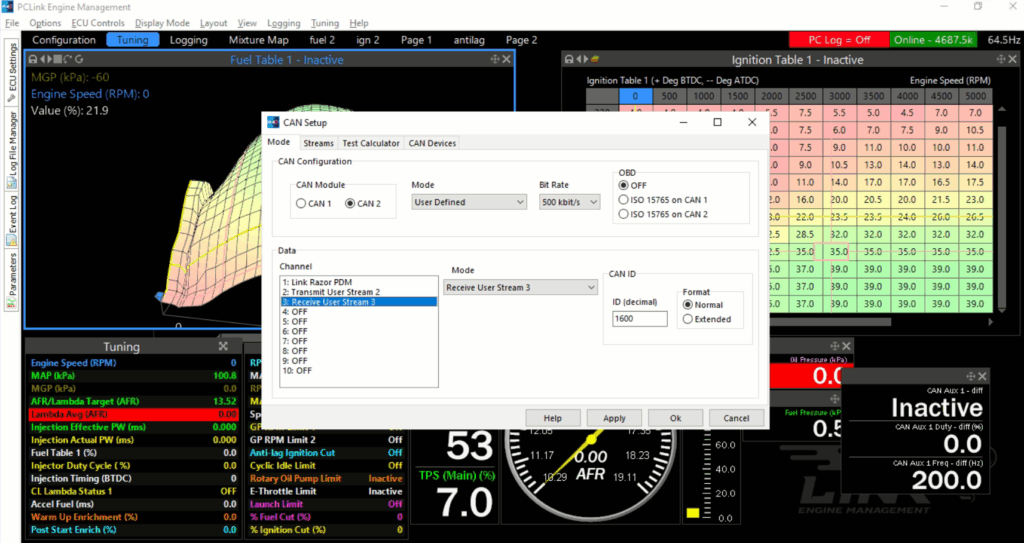The width and height of the screenshot is (1024, 543).
Task: Switch to the Mixture Map page tab
Action: click(259, 40)
